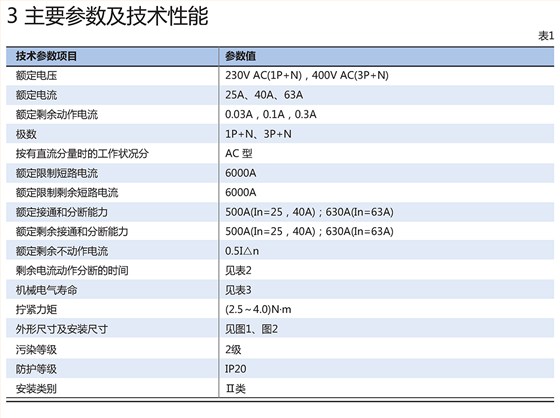
Task: Open the 见表3 reference text
Action: coord(238,290)
